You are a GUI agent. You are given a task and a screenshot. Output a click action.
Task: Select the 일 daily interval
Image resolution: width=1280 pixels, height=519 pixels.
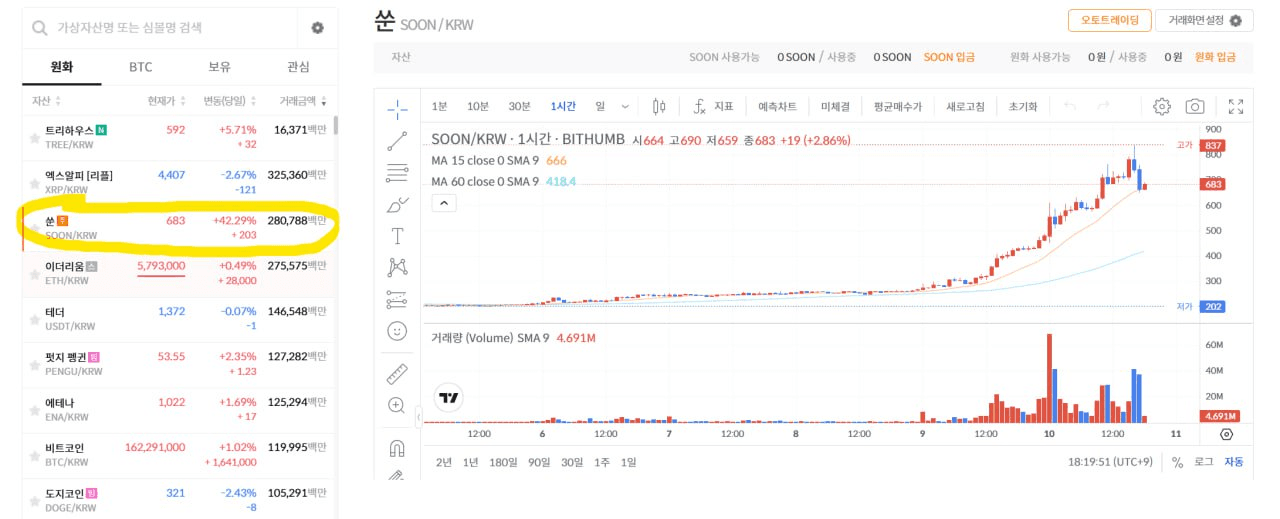point(600,106)
